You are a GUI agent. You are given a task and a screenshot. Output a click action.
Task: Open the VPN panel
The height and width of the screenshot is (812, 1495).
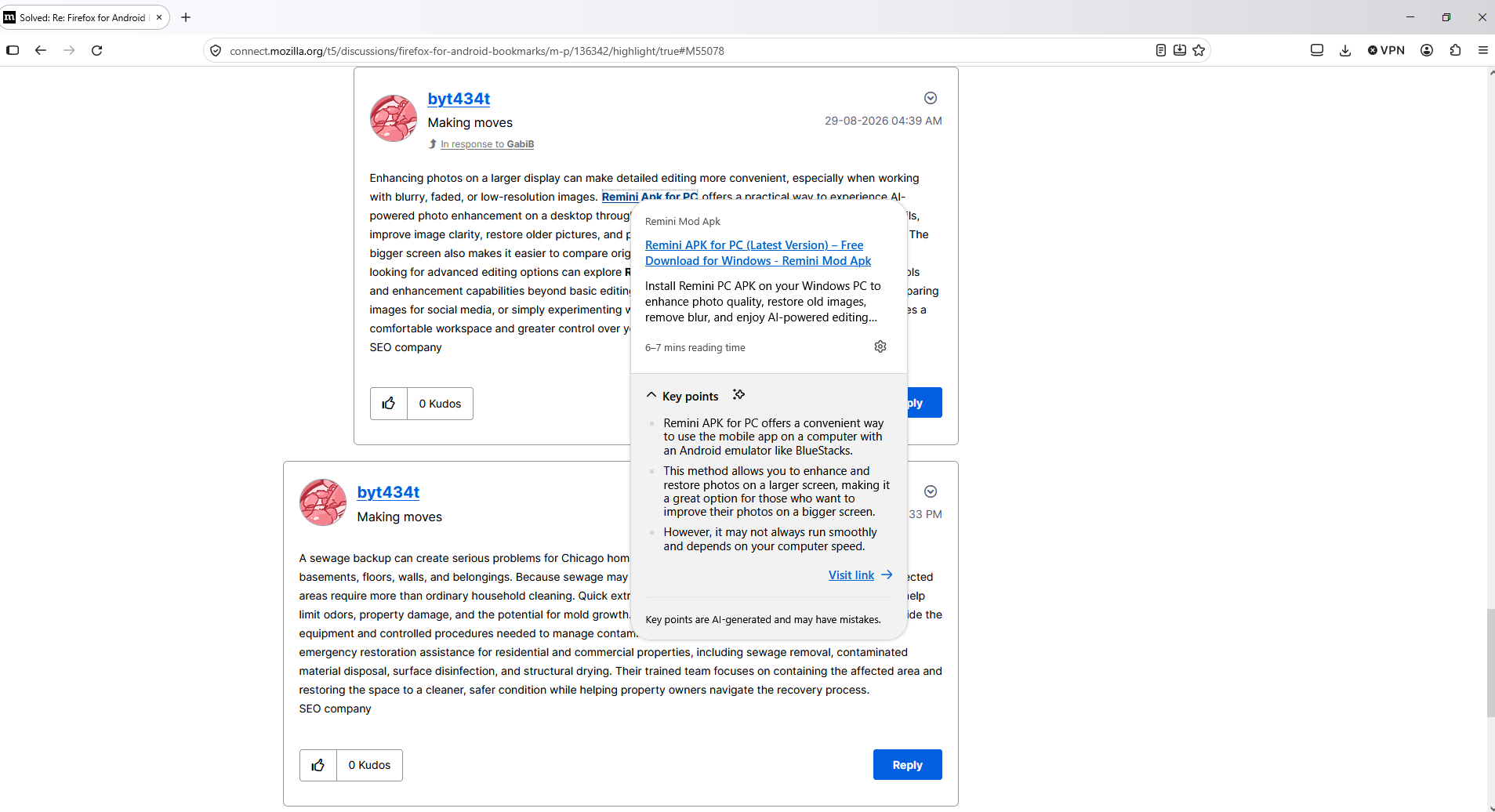1386,50
